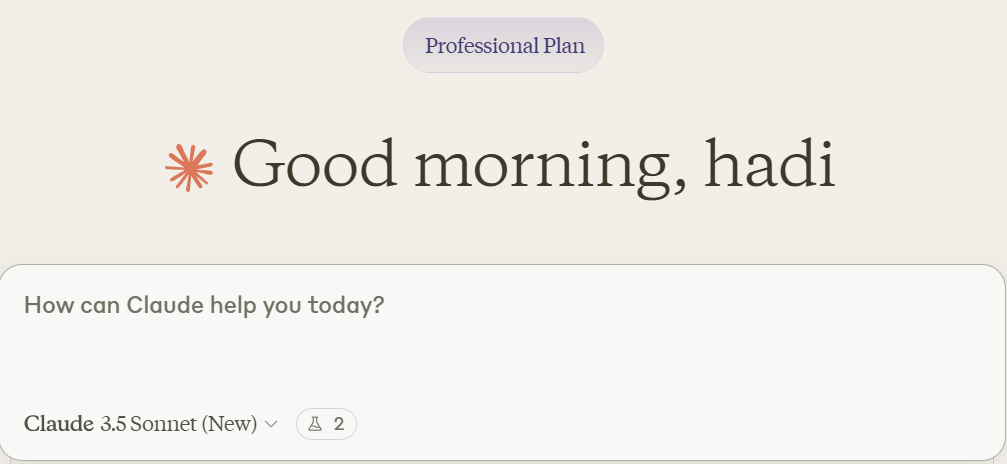1007x464 pixels.
Task: Click the orange Claude starburst logo
Action: 189,168
